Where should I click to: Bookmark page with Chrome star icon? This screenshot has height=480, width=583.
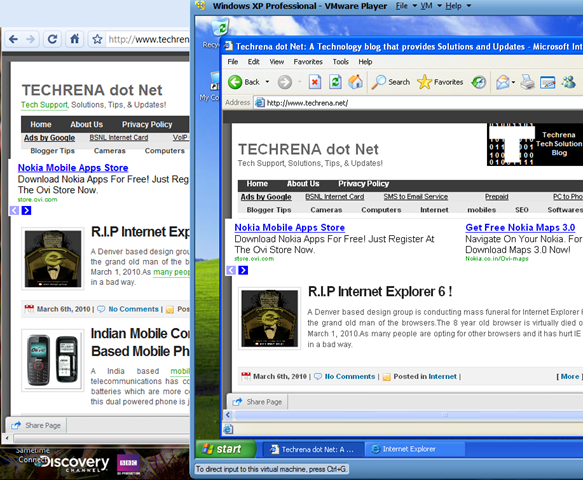[97, 39]
